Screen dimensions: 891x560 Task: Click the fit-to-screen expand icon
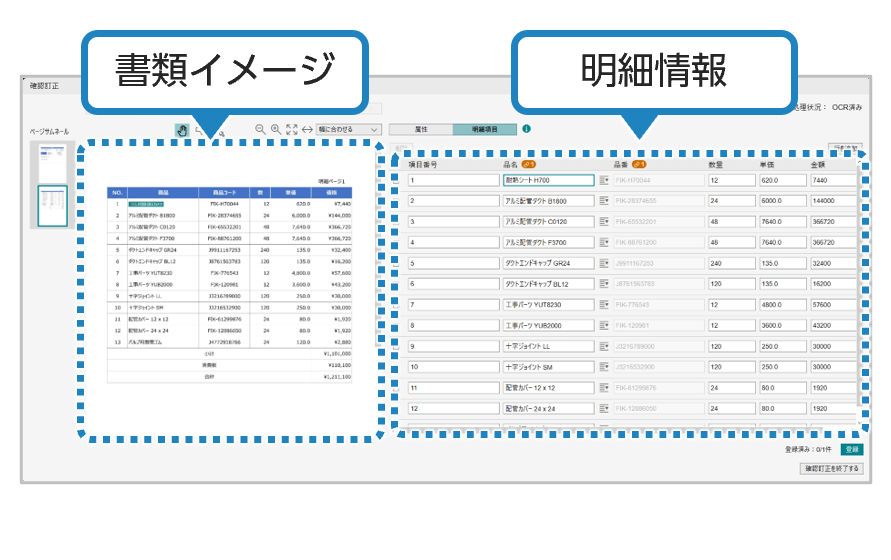(x=291, y=129)
